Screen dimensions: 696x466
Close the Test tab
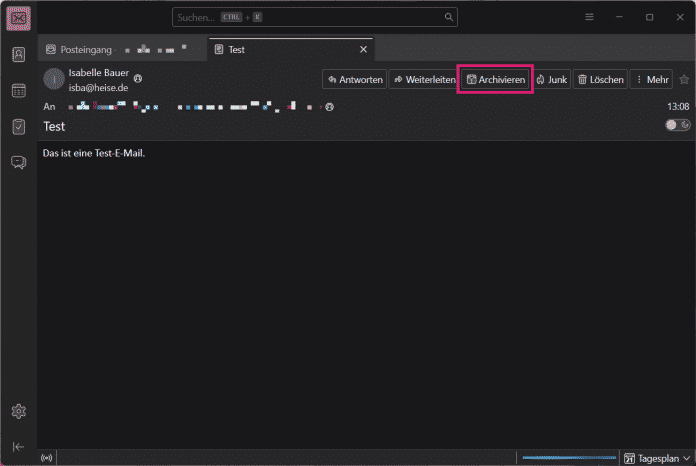363,49
